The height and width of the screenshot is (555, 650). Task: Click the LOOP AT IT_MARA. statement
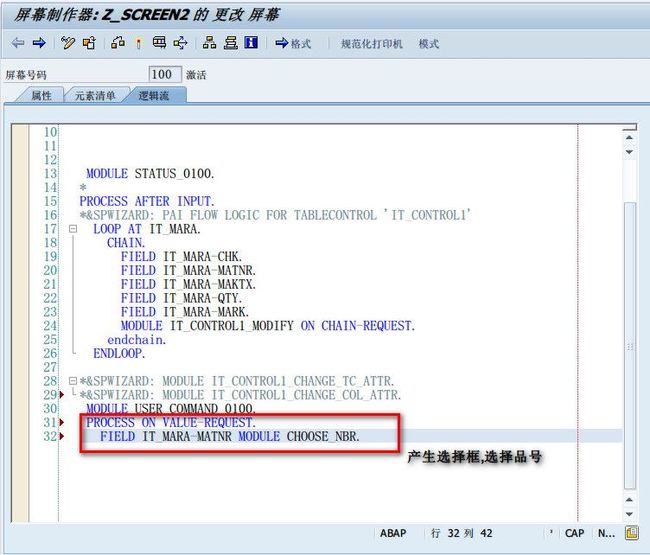click(x=147, y=229)
